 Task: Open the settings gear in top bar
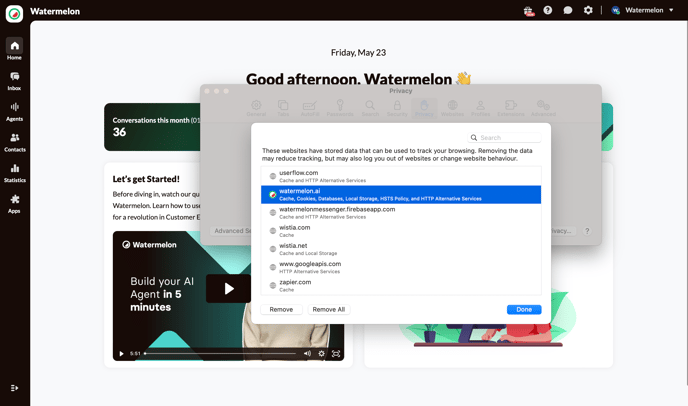588,10
